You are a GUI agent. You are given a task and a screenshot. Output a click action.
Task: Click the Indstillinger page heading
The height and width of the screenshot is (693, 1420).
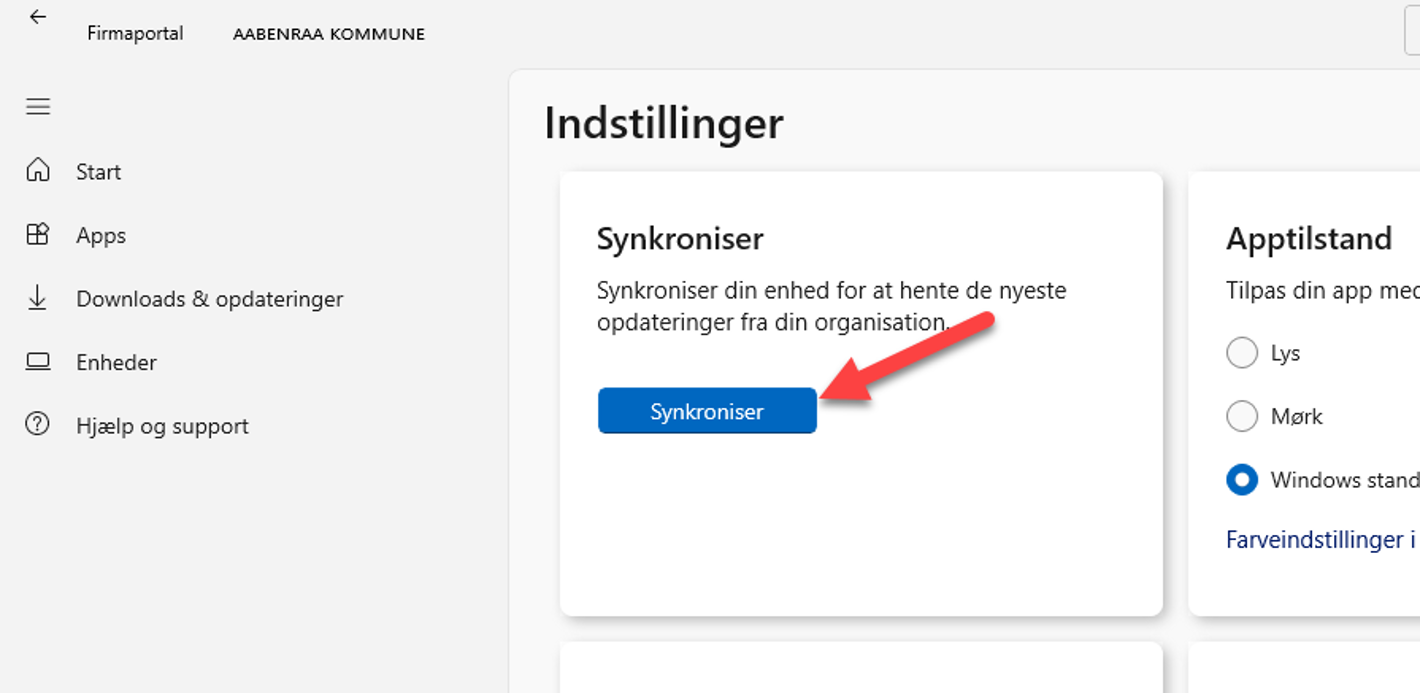click(664, 124)
